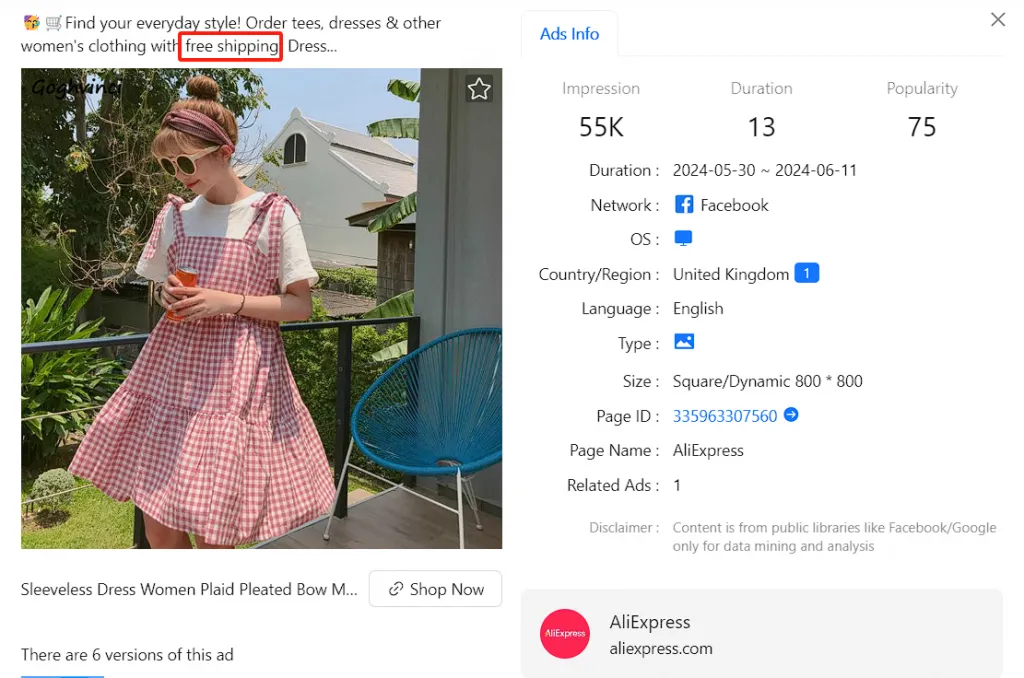Open the country count badge next to United Kingdom
This screenshot has width=1024, height=678.
806,273
